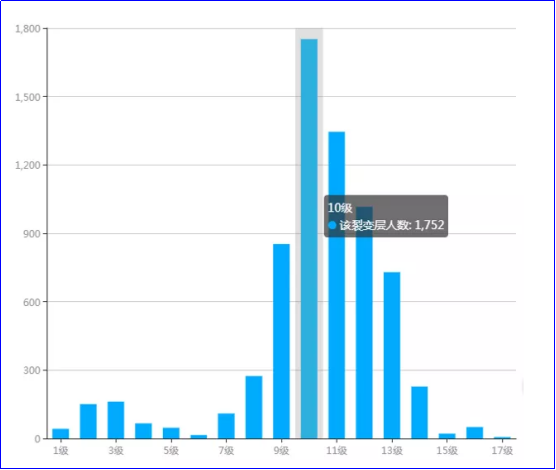Screen dimensions: 556x470
Task: Select the 7级 bar
Action: [x=226, y=426]
